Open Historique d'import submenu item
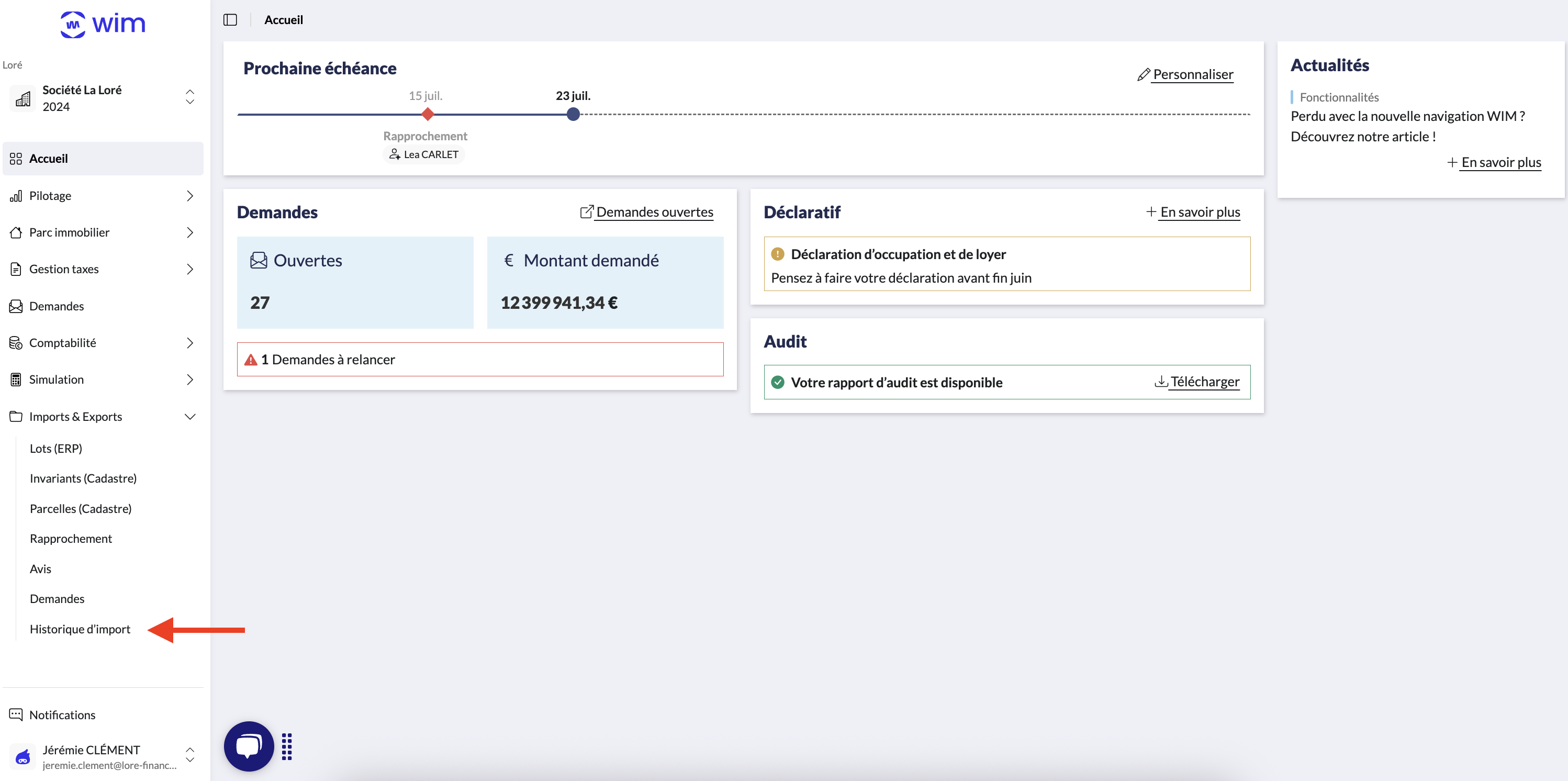Viewport: 1568px width, 781px height. pyautogui.click(x=80, y=629)
